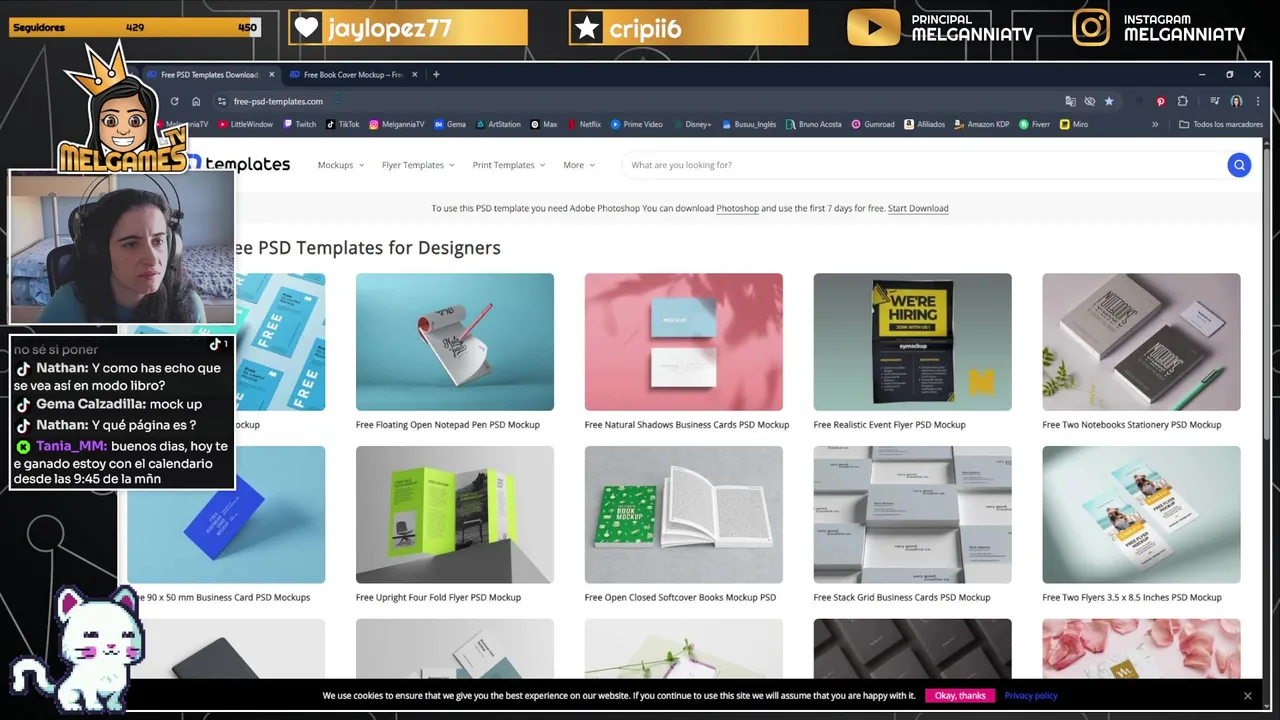
Task: Open the Fiverr bookmark
Action: pos(1035,124)
